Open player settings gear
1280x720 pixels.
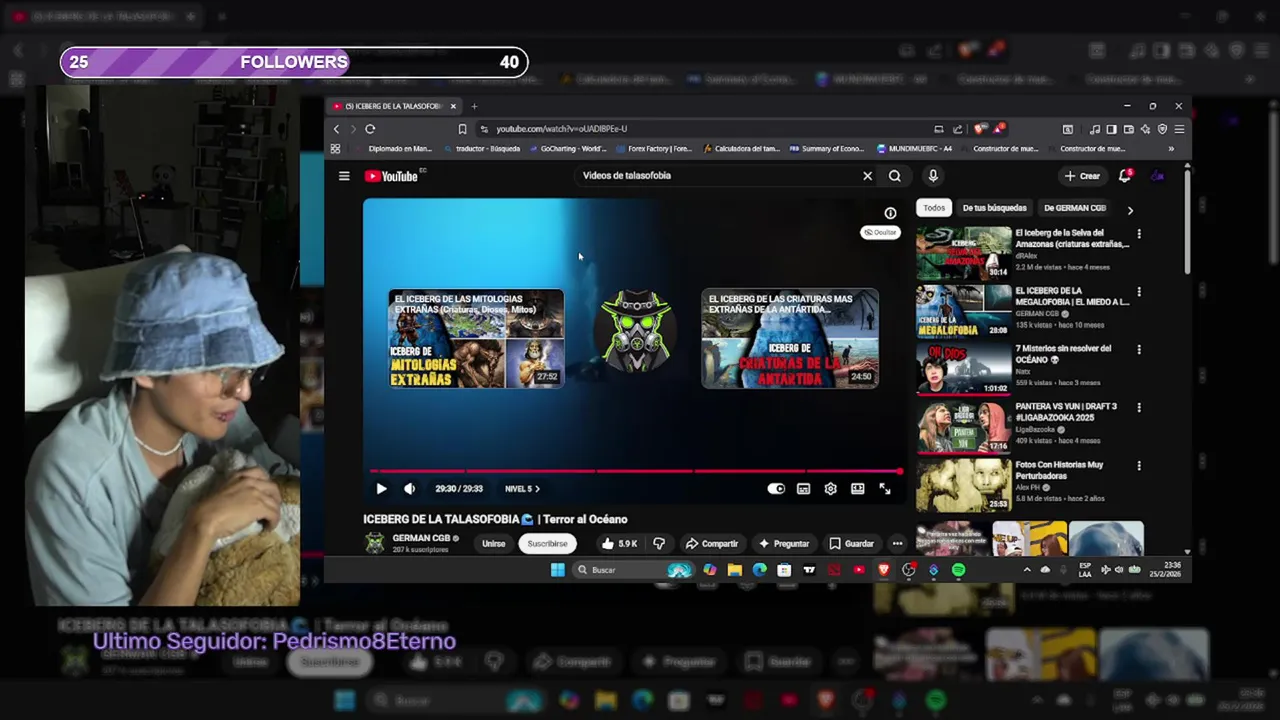[x=830, y=489]
